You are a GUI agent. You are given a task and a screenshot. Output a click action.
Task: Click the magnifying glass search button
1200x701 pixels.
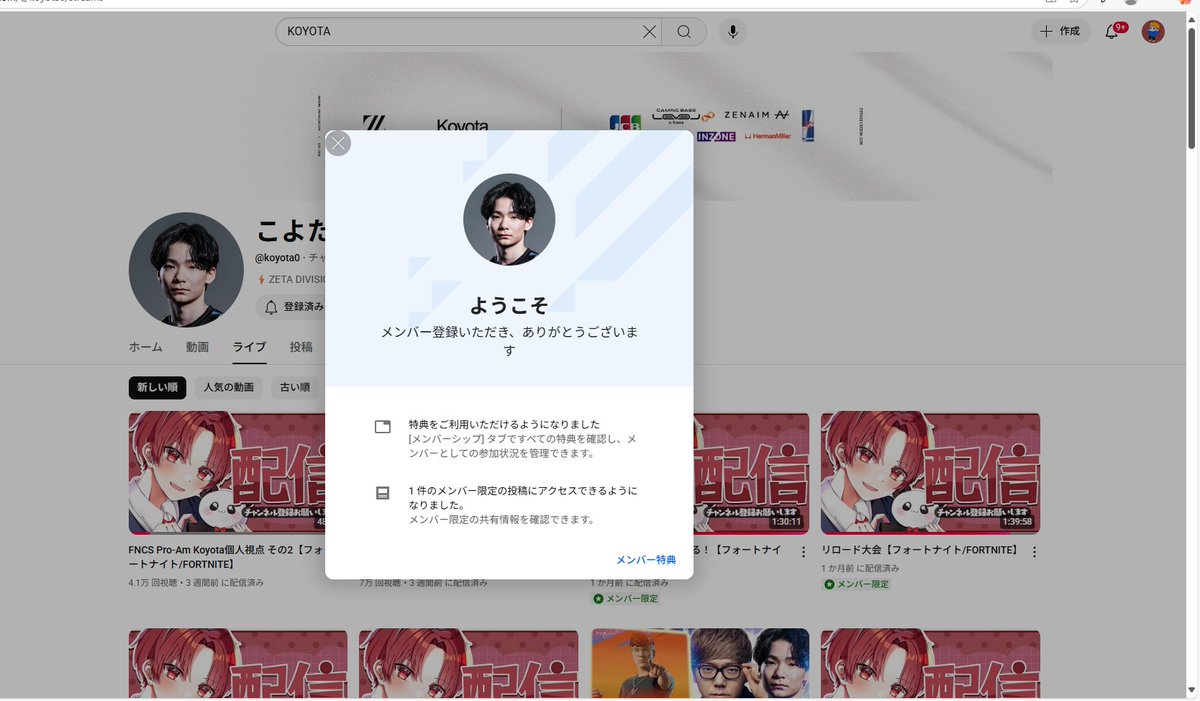click(x=684, y=32)
